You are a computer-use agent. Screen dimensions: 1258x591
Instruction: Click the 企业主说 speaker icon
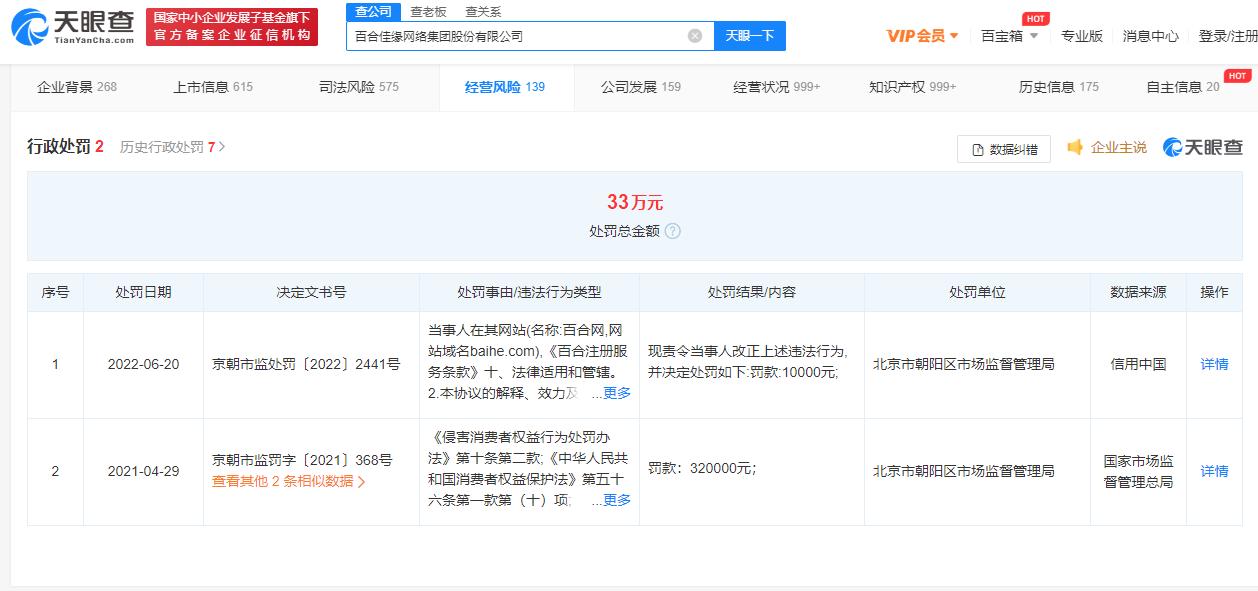click(x=1075, y=148)
